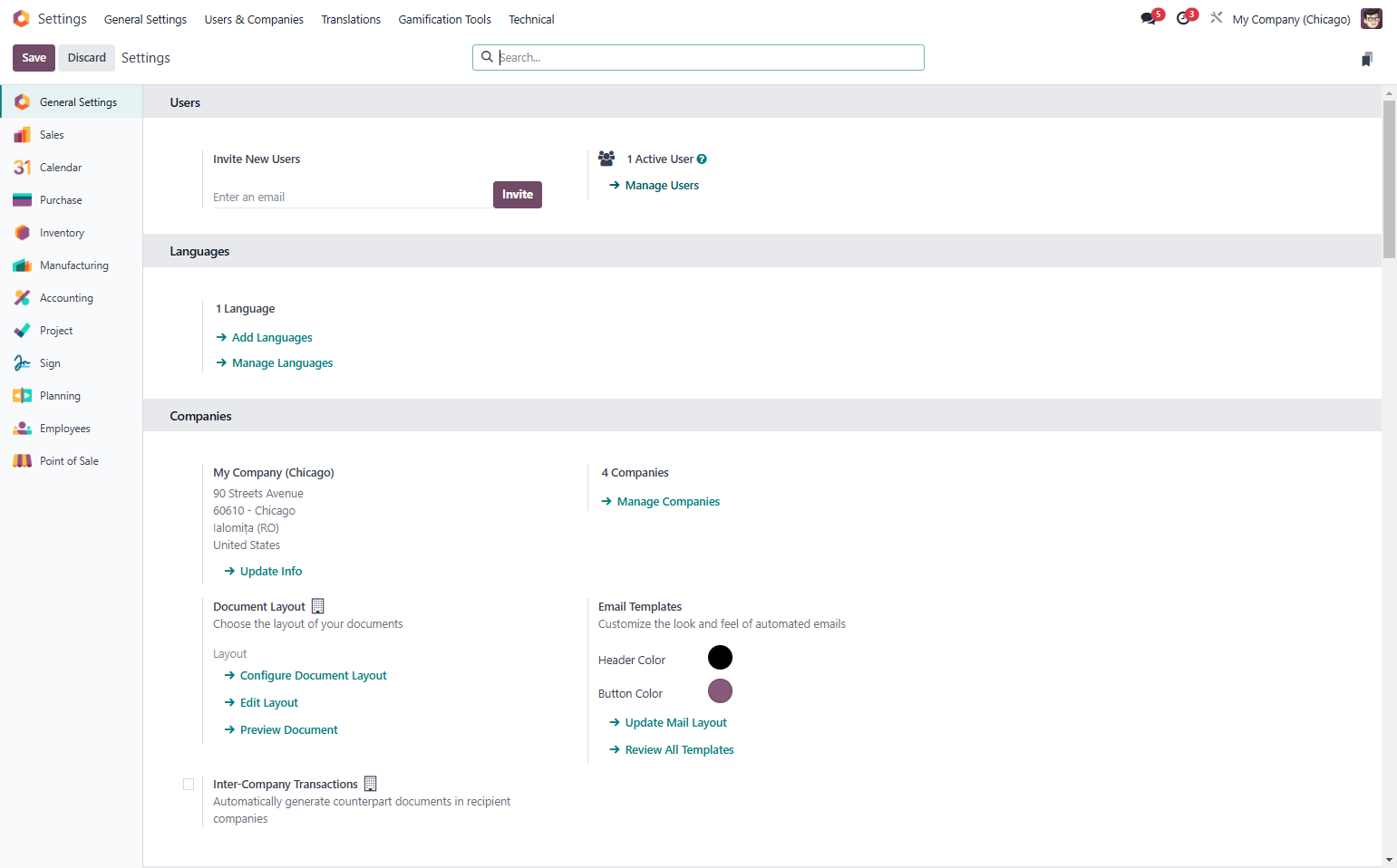Open the My Company (Chicago) company switcher
Viewport: 1397px width, 868px height.
(1291, 19)
